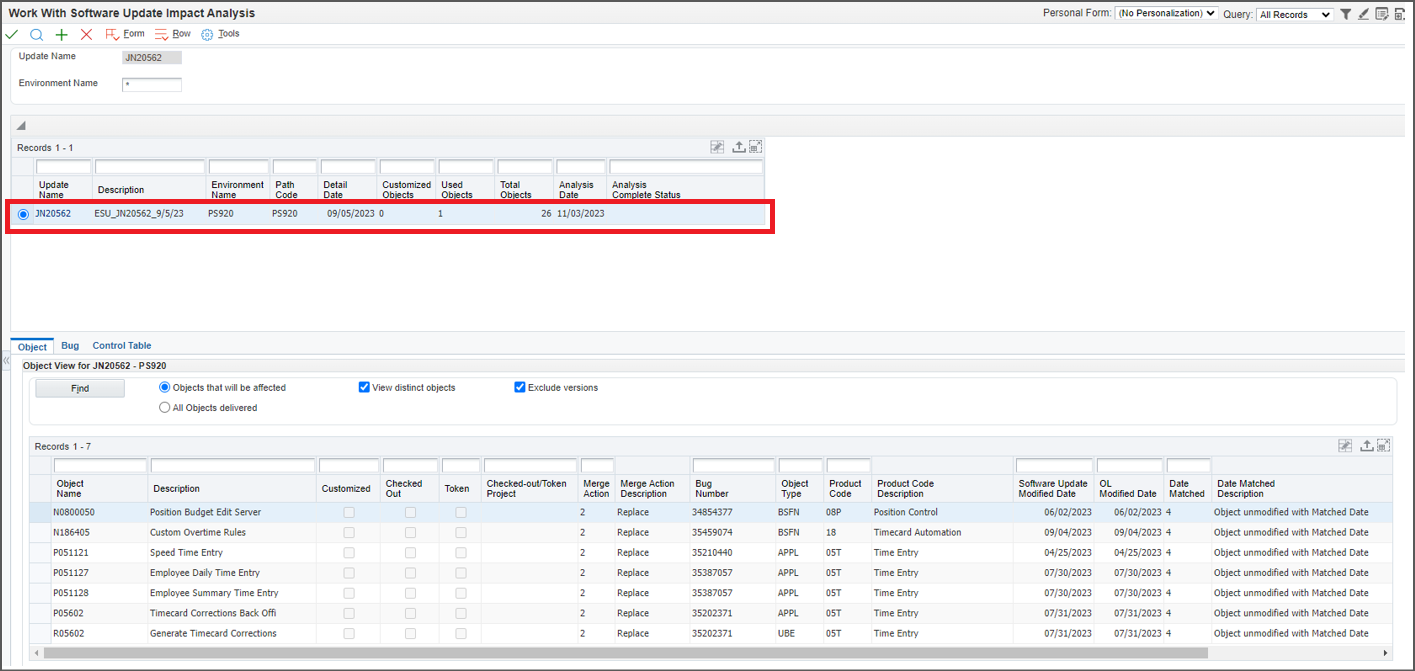Select the JN20562 row radio button
1415x671 pixels.
pyautogui.click(x=24, y=214)
